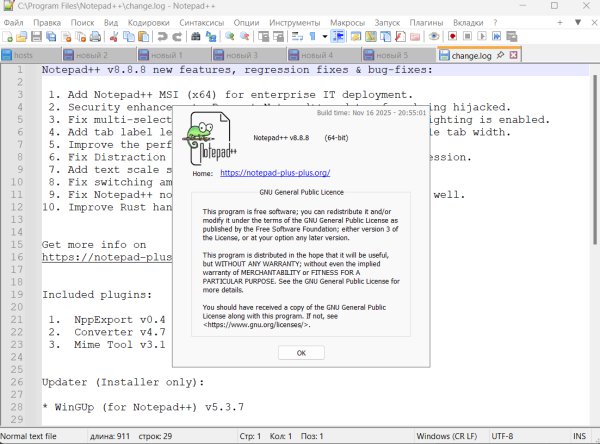Open the ? help menu

coord(495,23)
